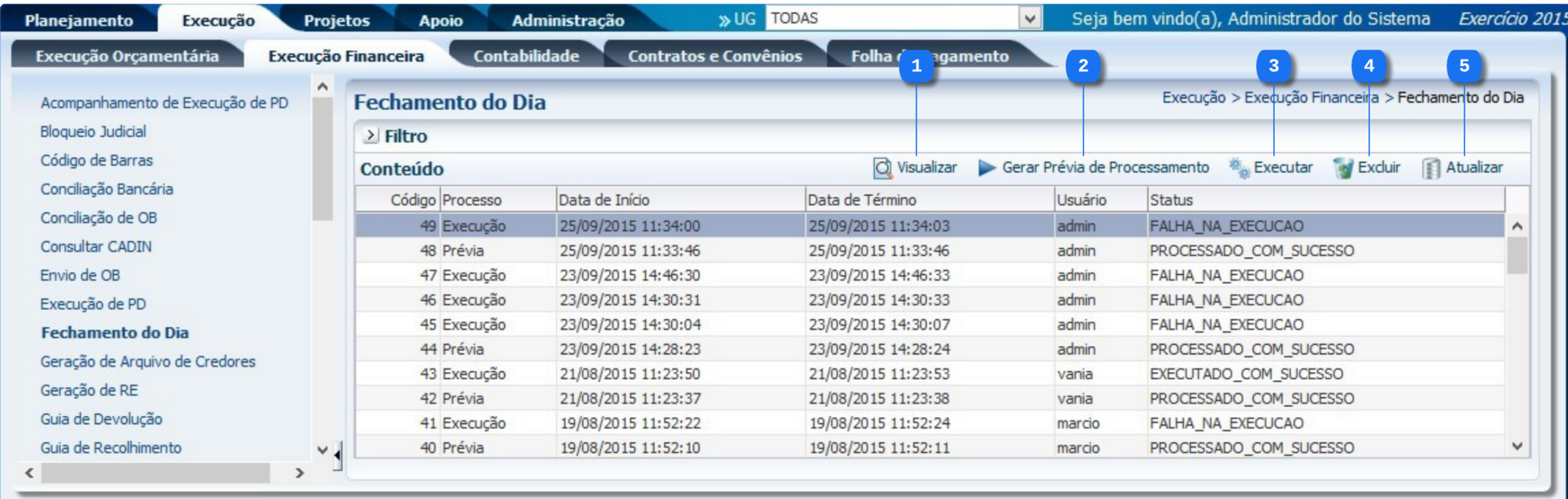Open the Contratos e Convênios tab

pos(714,56)
